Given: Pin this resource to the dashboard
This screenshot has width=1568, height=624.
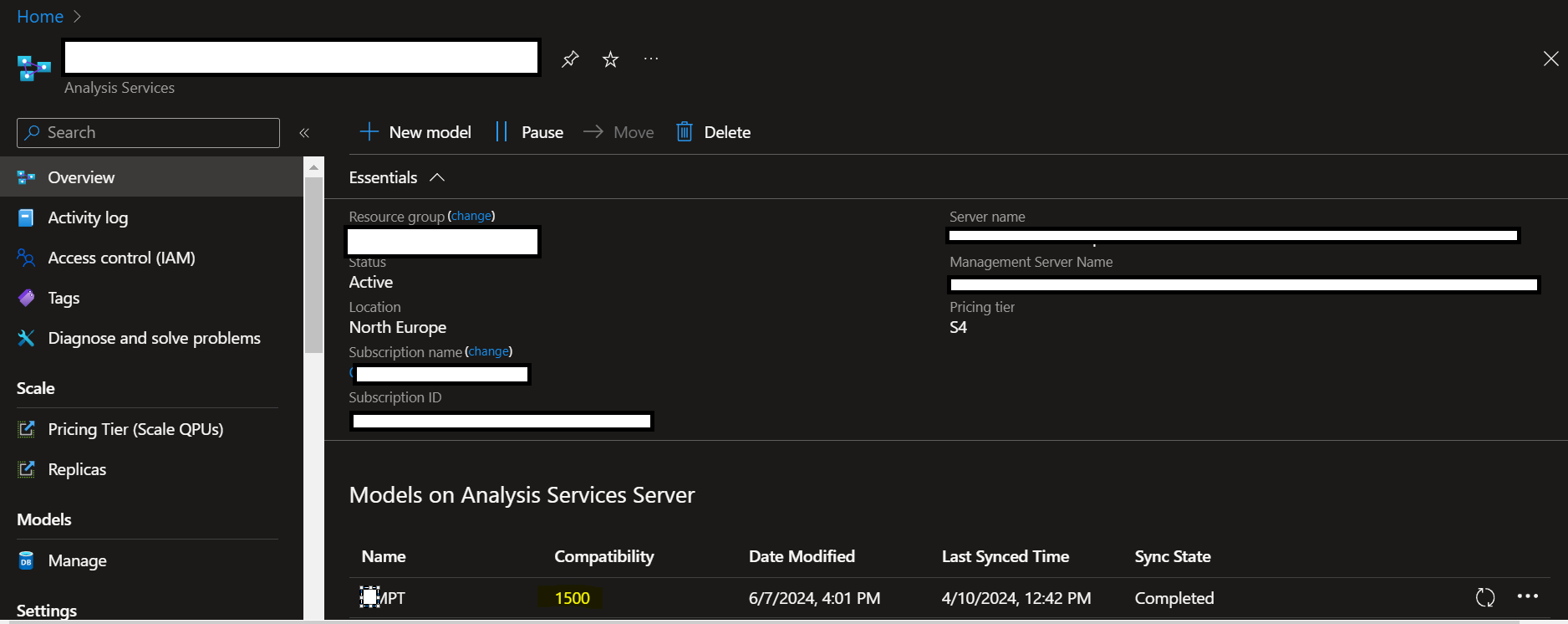Looking at the screenshot, I should pos(570,59).
